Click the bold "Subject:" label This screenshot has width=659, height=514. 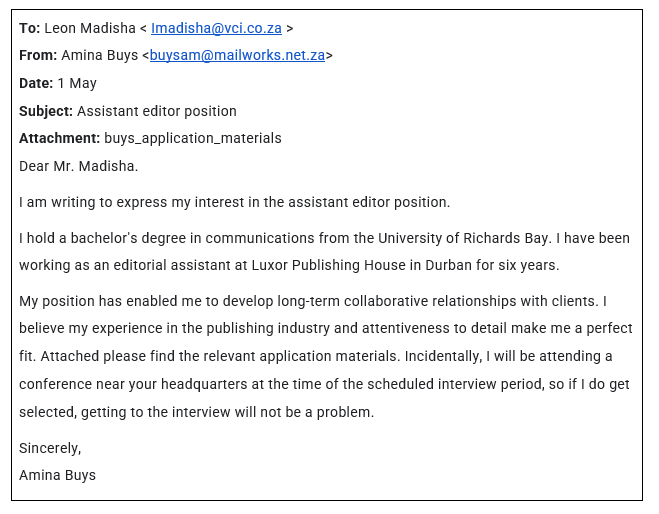(46, 111)
